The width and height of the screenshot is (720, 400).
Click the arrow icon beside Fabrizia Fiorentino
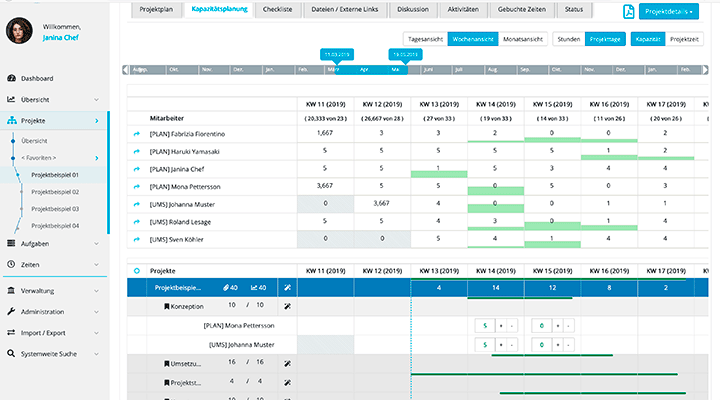[136, 133]
